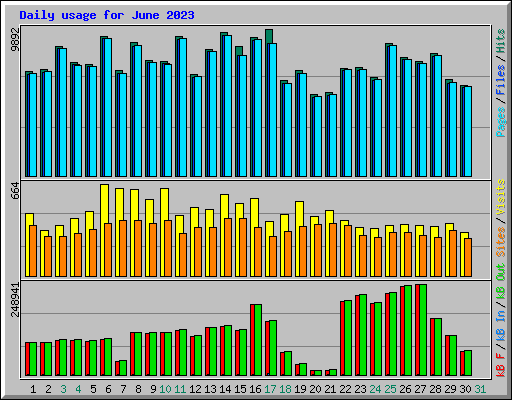
Task: Select green weekend day 3 label
Action: 63,389
